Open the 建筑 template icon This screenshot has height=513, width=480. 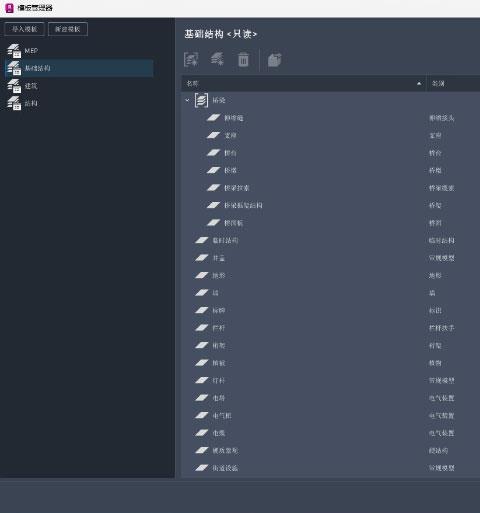tap(14, 86)
